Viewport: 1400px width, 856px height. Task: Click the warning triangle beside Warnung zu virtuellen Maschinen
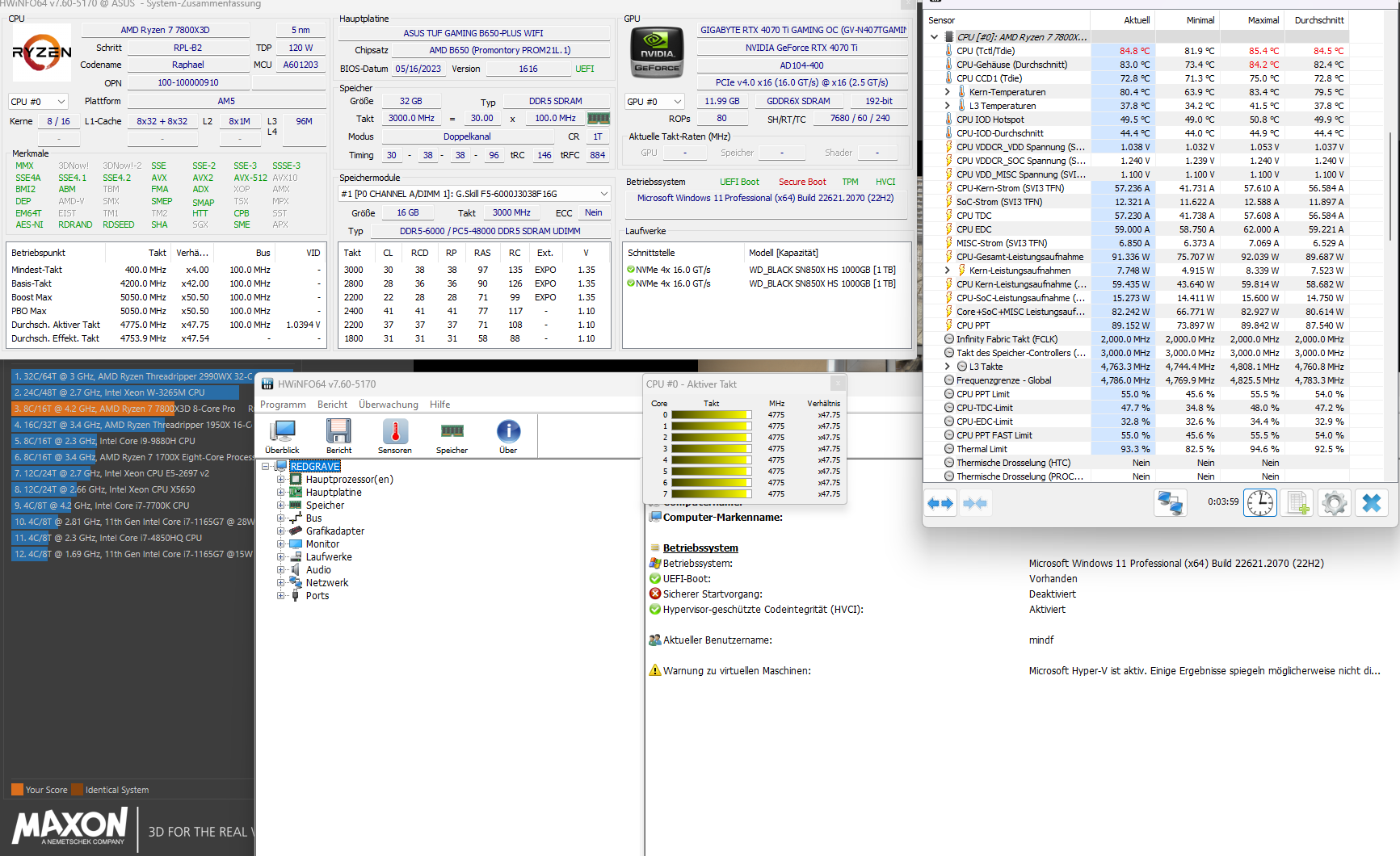655,671
